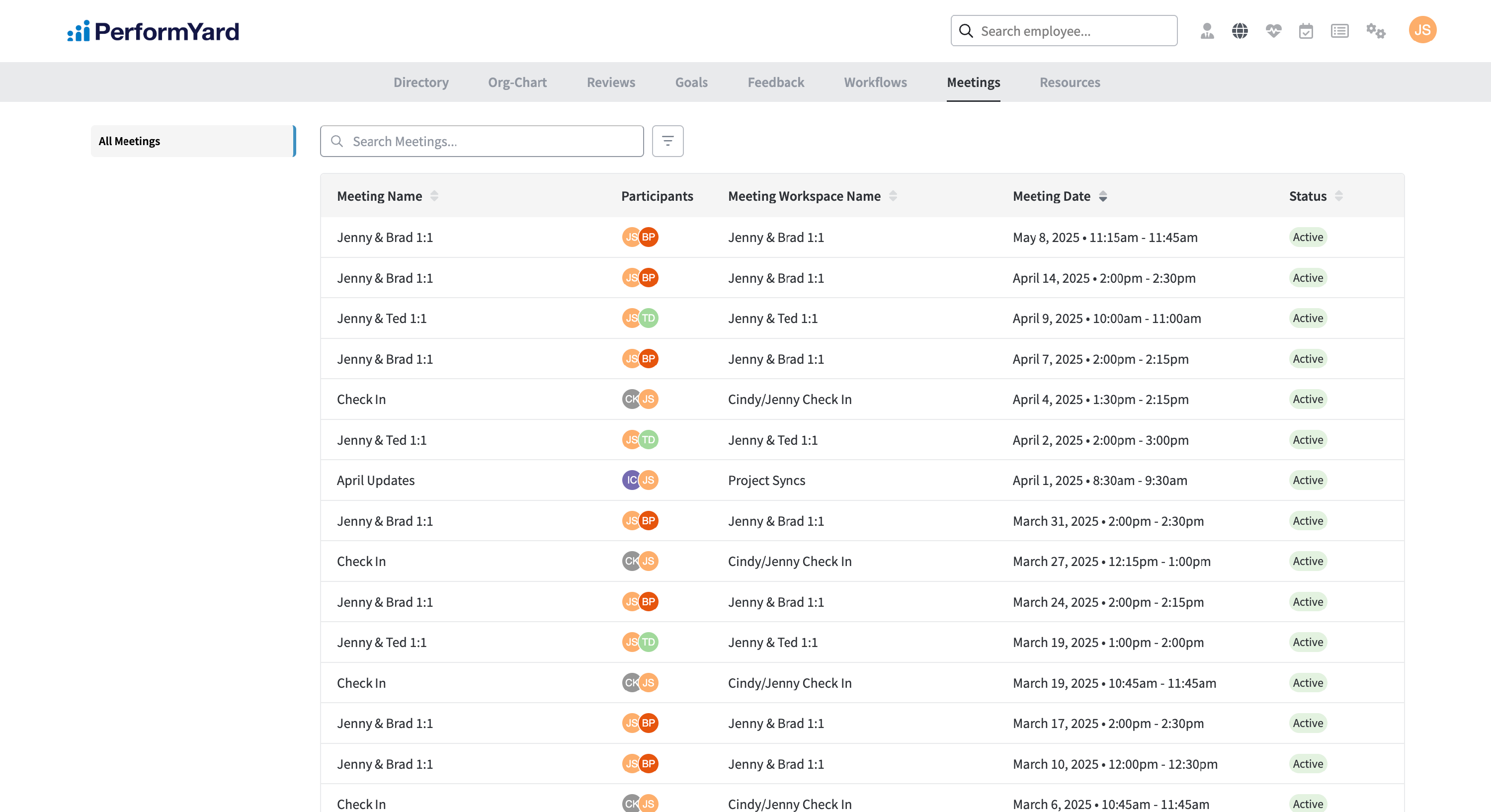
Task: Click the heartbeat pulse icon
Action: [x=1273, y=31]
